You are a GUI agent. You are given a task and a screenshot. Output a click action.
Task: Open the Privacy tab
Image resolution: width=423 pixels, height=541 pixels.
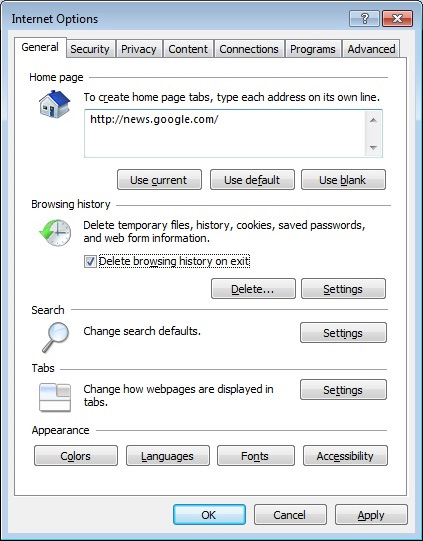click(x=139, y=49)
